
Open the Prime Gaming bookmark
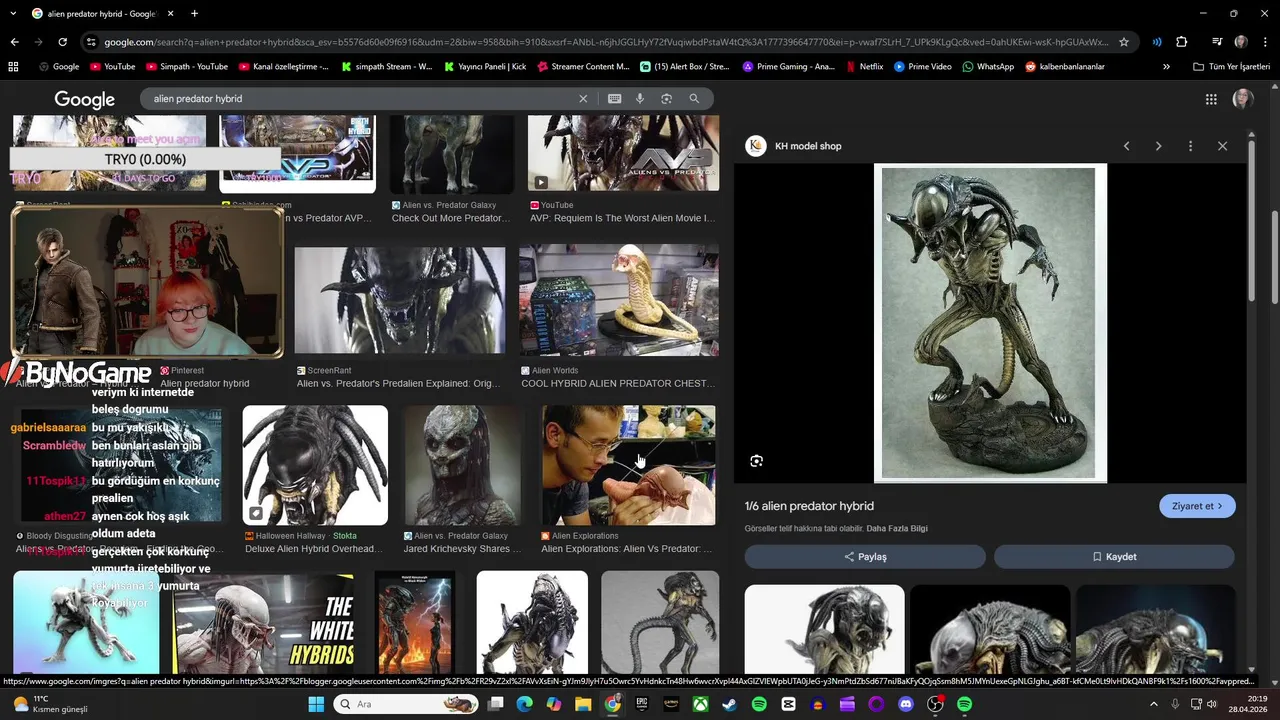pos(788,67)
